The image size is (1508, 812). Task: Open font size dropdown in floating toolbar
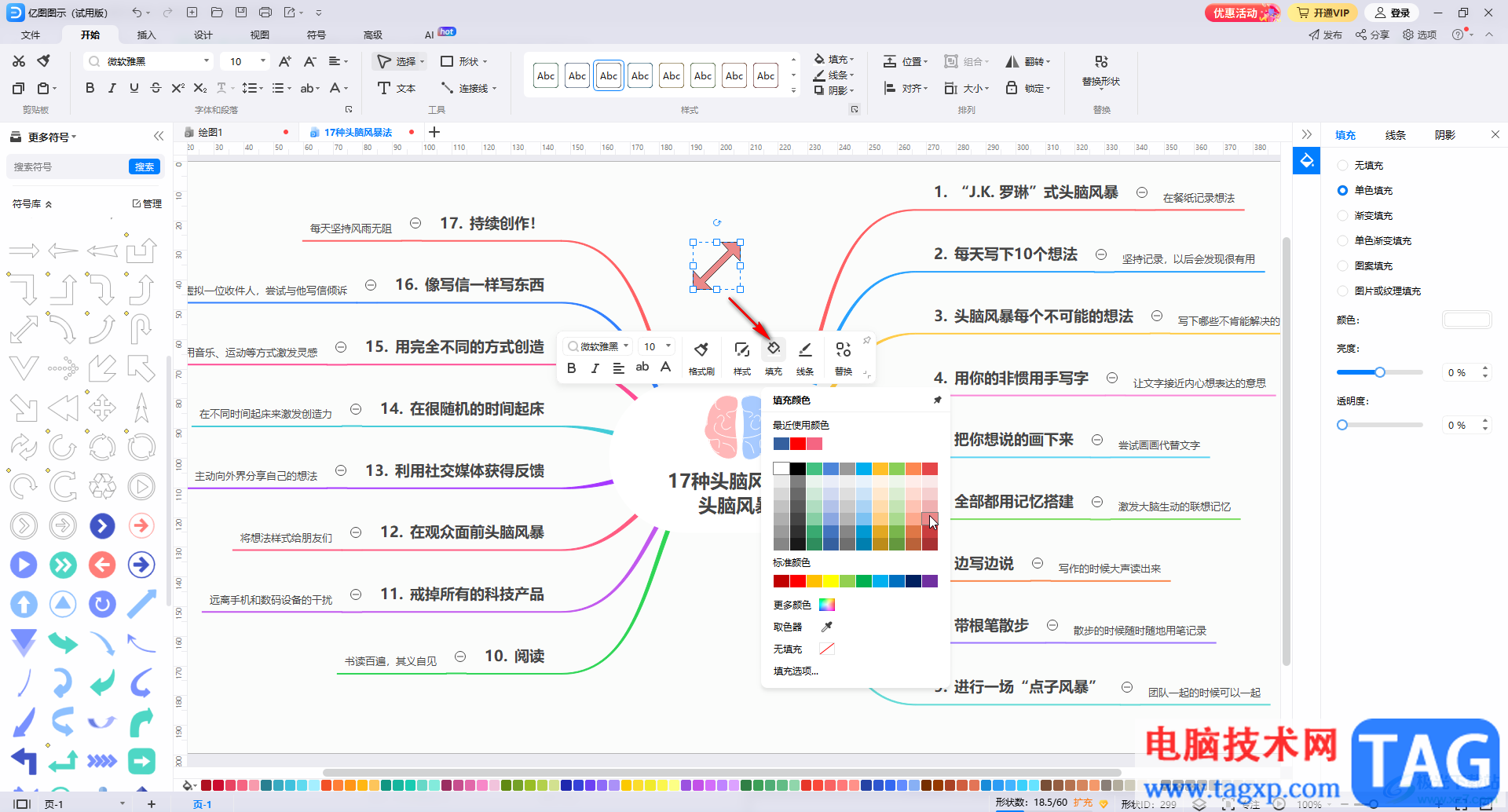tap(668, 346)
